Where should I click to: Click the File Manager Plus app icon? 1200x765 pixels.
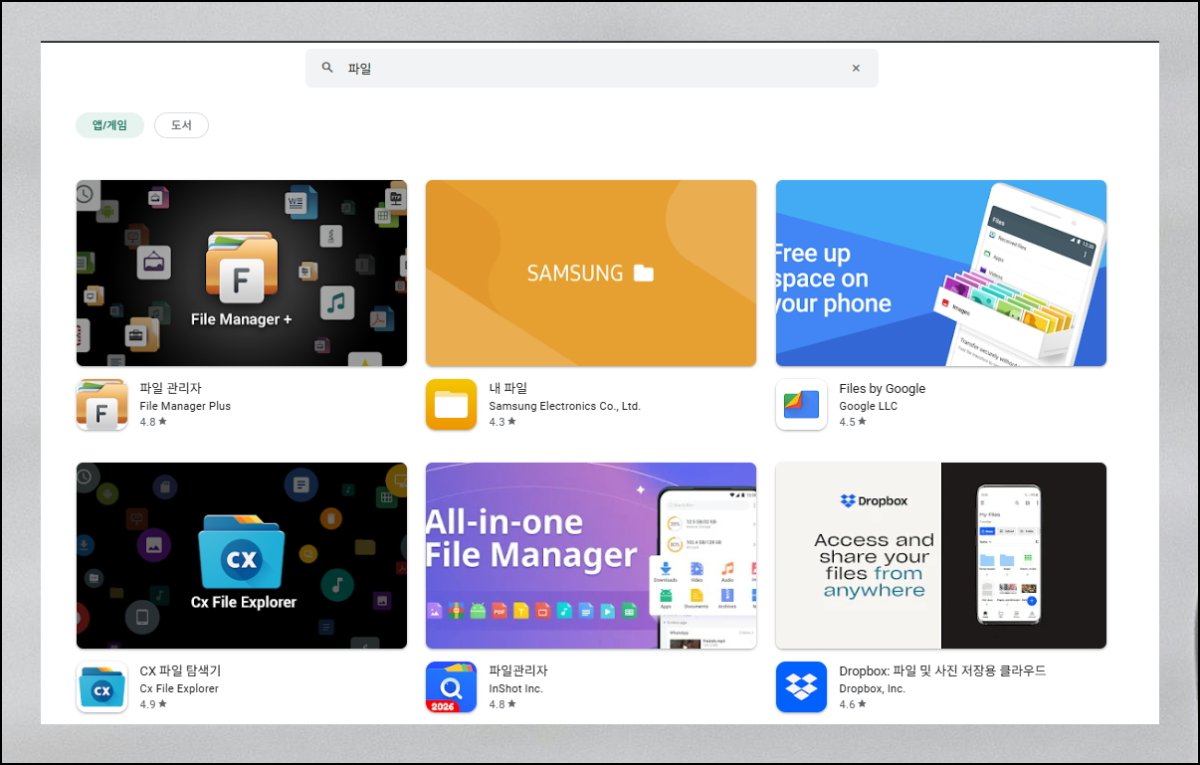[102, 404]
